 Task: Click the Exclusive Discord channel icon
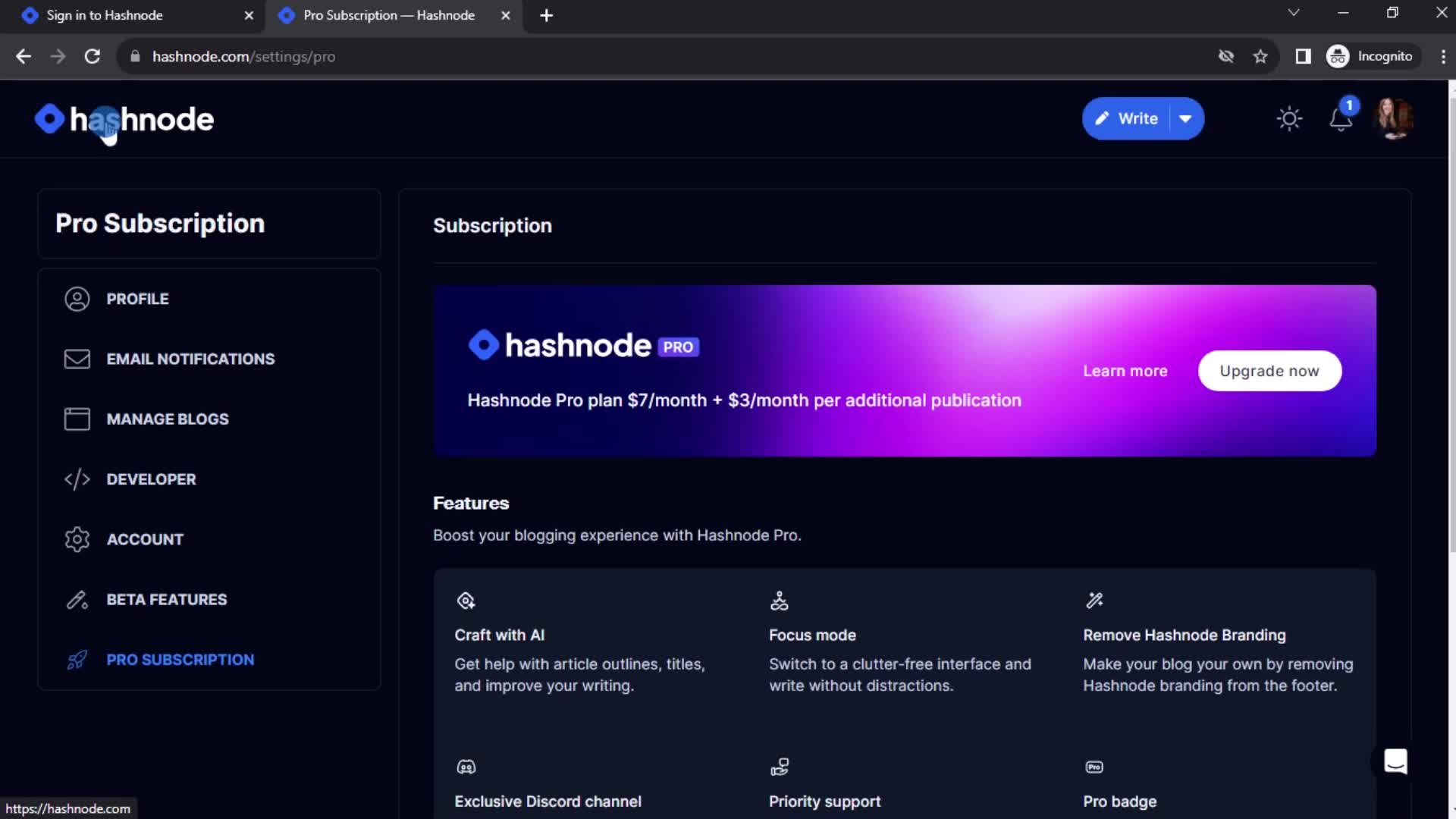click(x=466, y=767)
